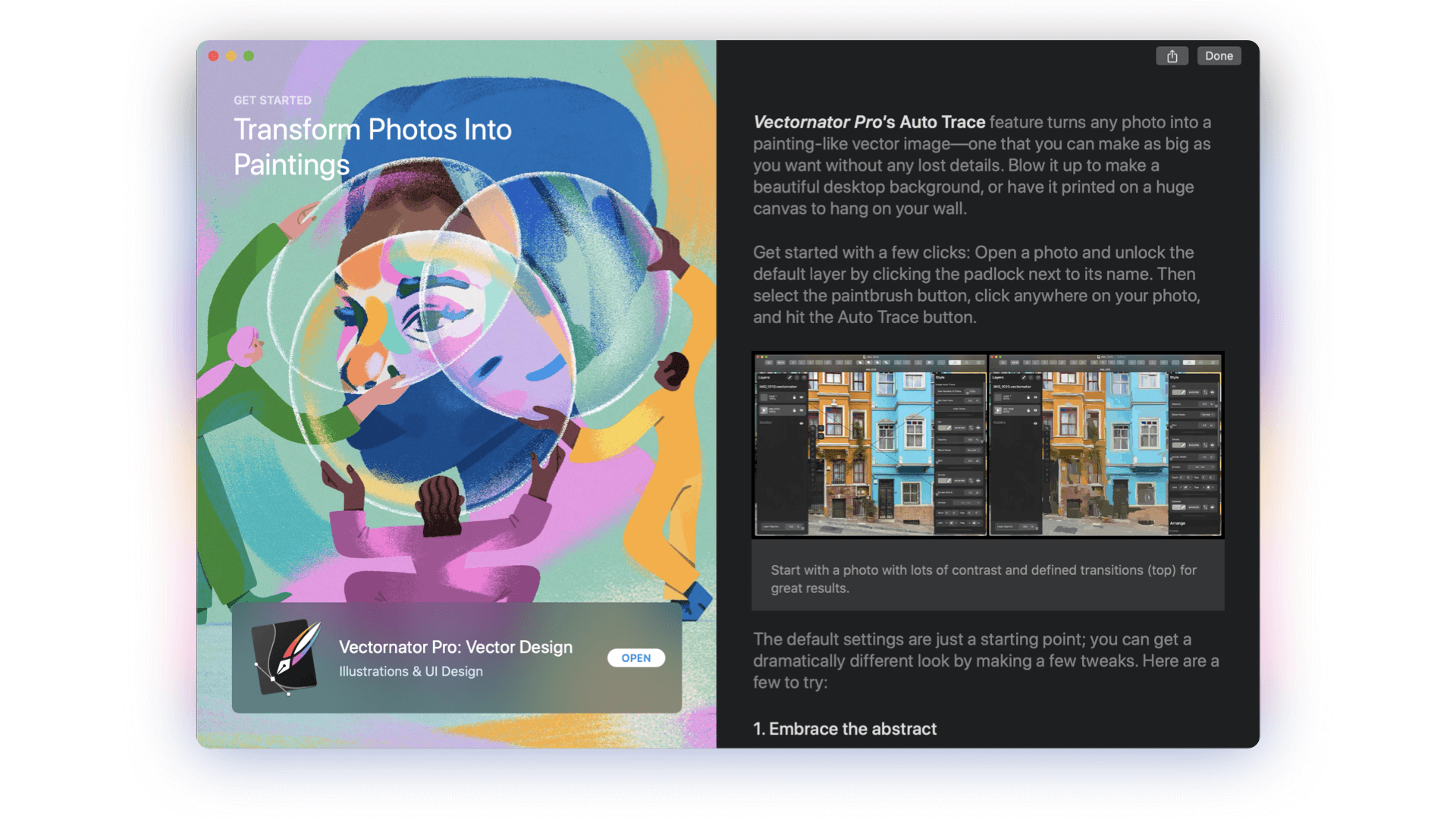Click the GET STARTED label
The width and height of the screenshot is (1456, 819).
(272, 100)
